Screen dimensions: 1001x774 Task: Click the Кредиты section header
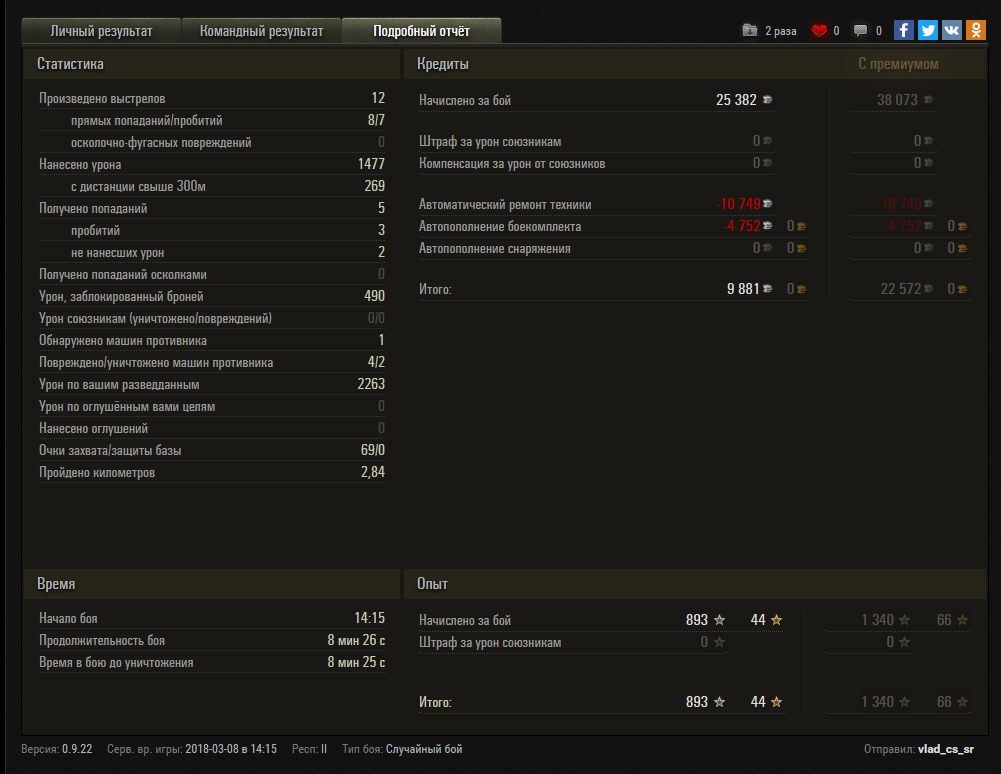pos(442,64)
